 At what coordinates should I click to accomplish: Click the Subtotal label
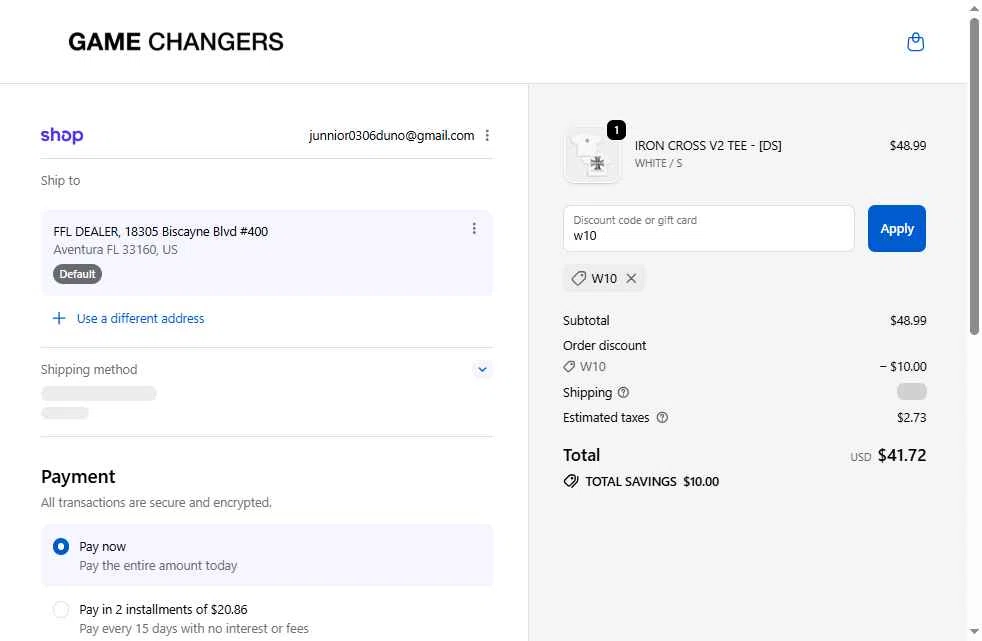[x=586, y=320]
